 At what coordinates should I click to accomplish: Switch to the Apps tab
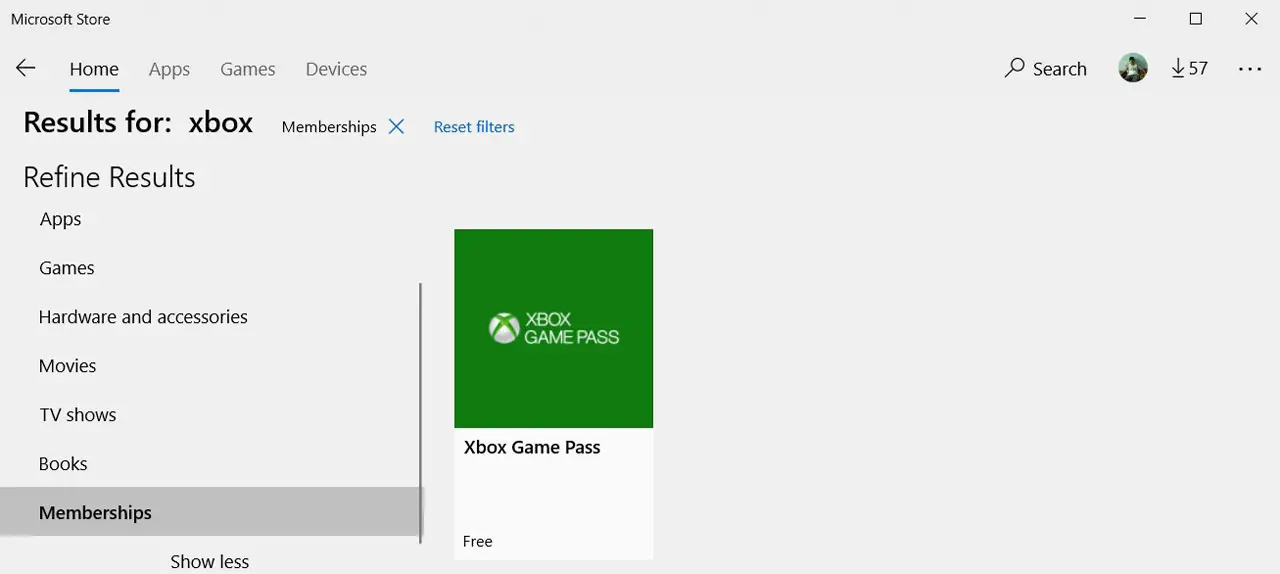coord(169,69)
